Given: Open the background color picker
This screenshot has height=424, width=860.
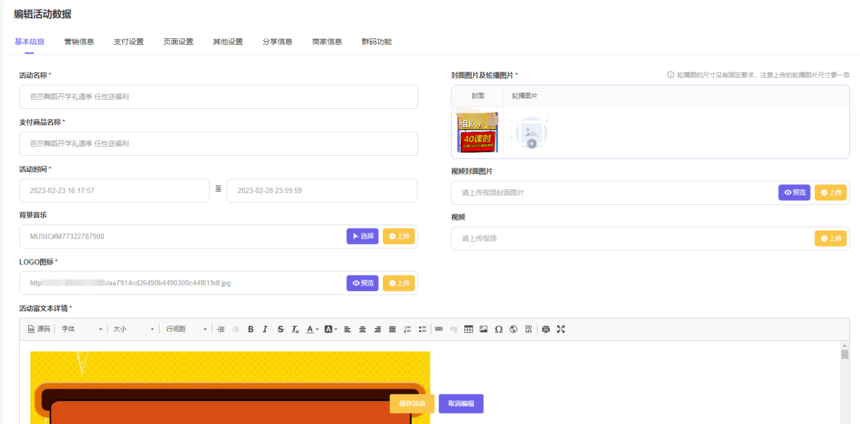Looking at the screenshot, I should tap(330, 329).
